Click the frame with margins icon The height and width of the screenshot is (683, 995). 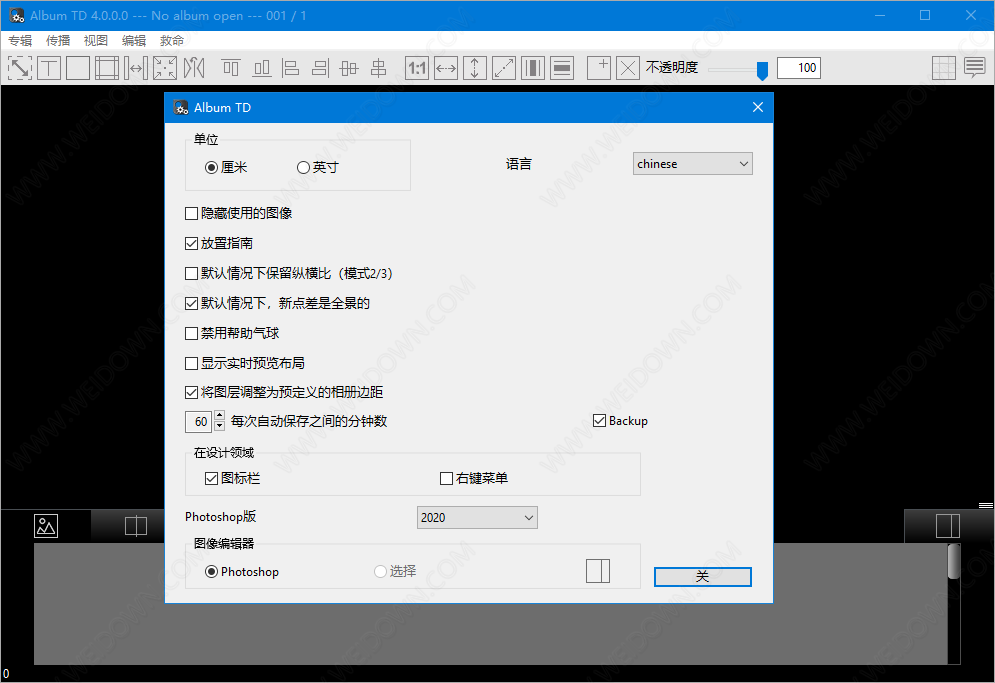[107, 68]
